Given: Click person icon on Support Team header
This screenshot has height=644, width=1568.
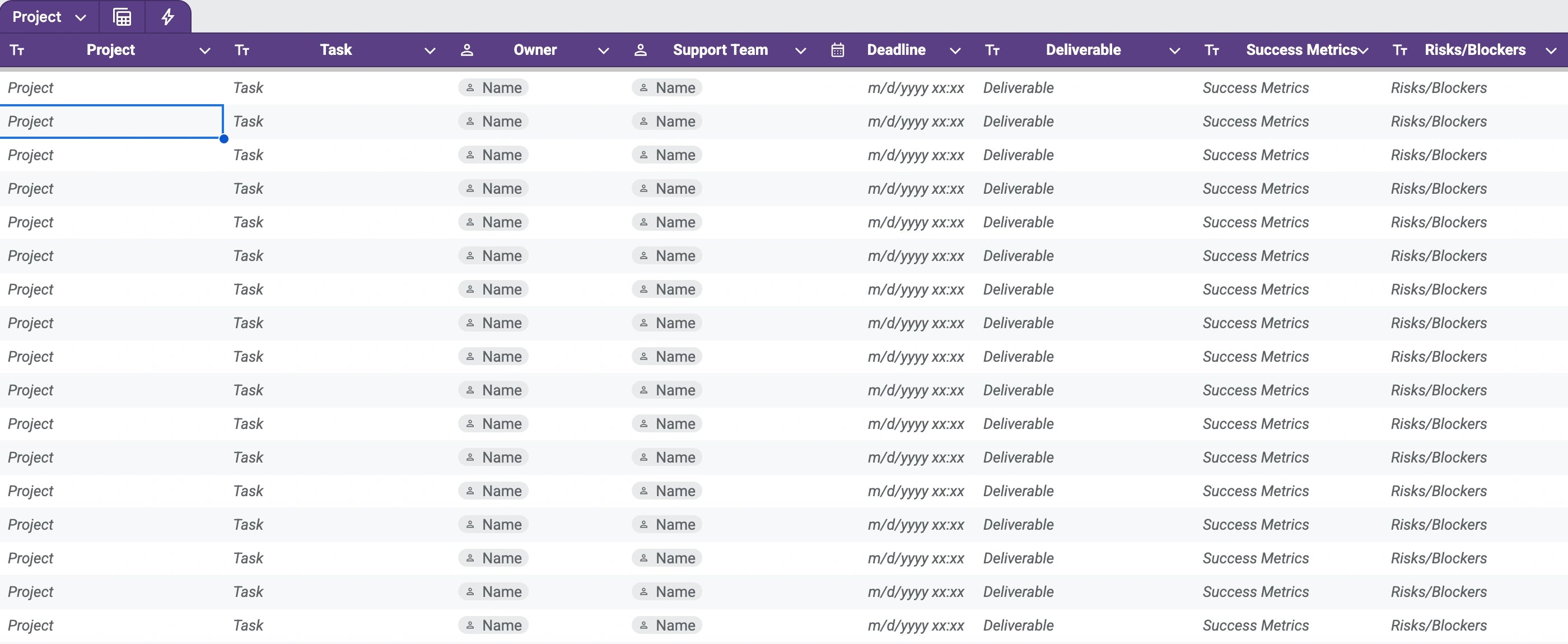Looking at the screenshot, I should click(640, 50).
